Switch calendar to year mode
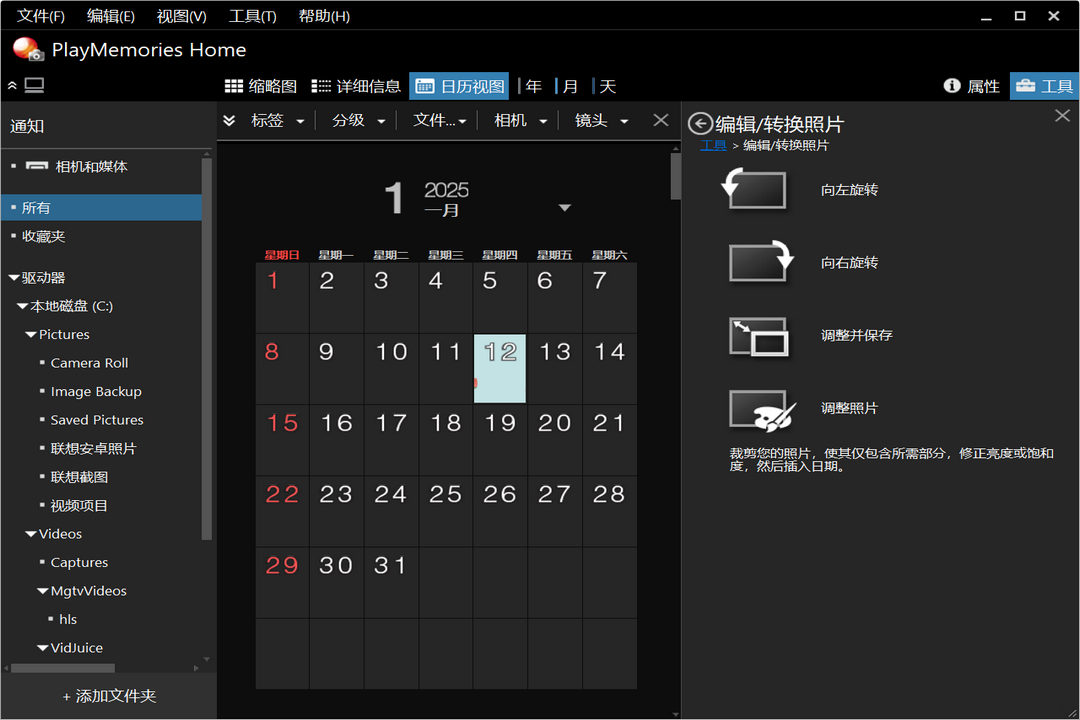The width and height of the screenshot is (1080, 720). [534, 86]
